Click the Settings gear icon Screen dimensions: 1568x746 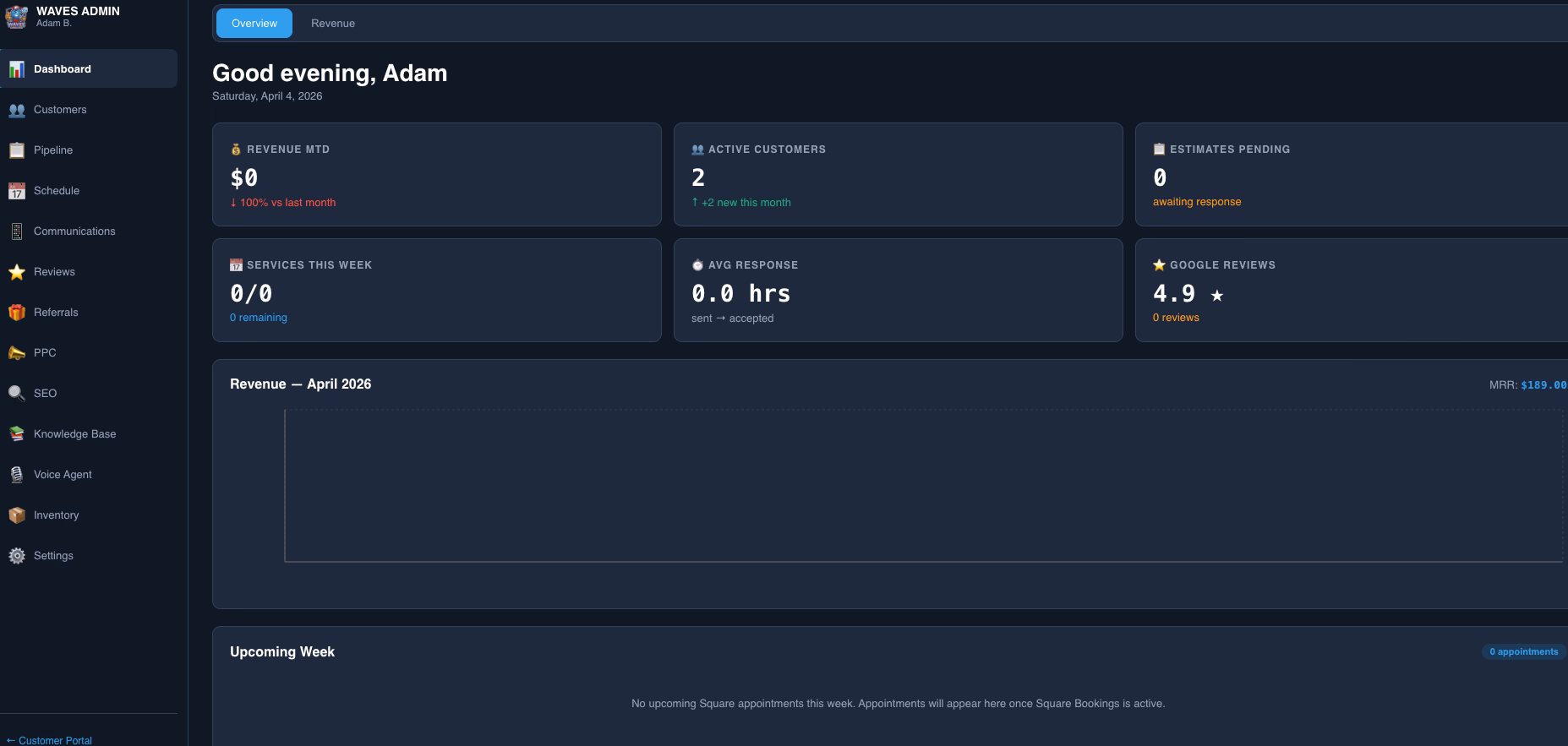point(17,556)
